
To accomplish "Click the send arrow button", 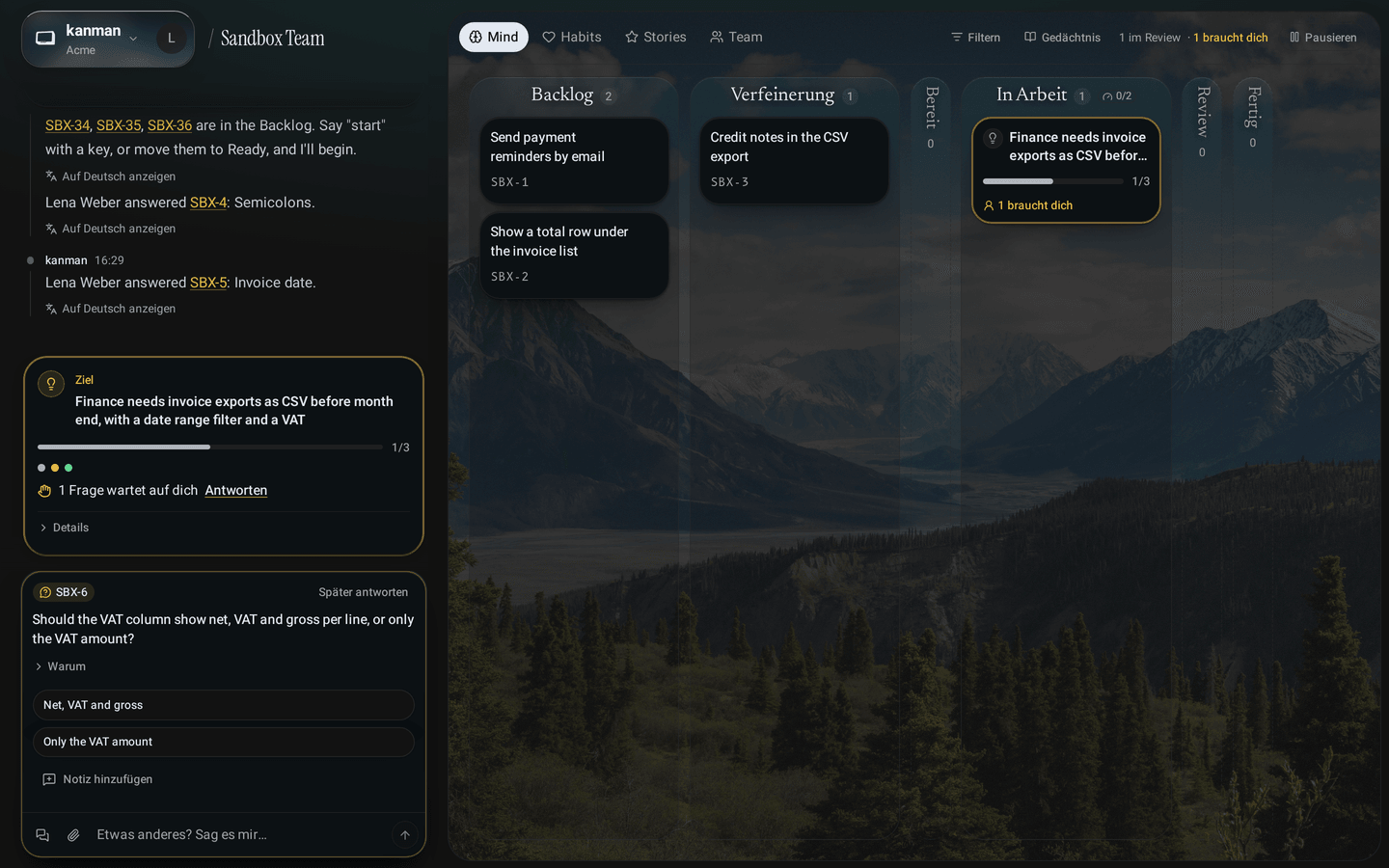I will click(x=405, y=835).
